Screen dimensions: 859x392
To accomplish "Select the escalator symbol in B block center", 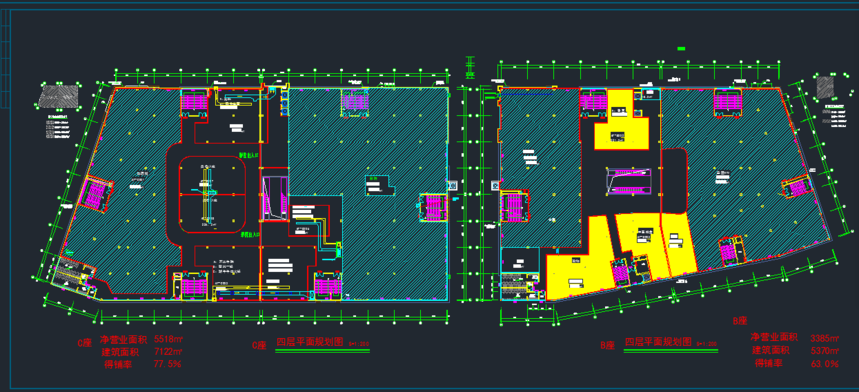I will pos(628,180).
